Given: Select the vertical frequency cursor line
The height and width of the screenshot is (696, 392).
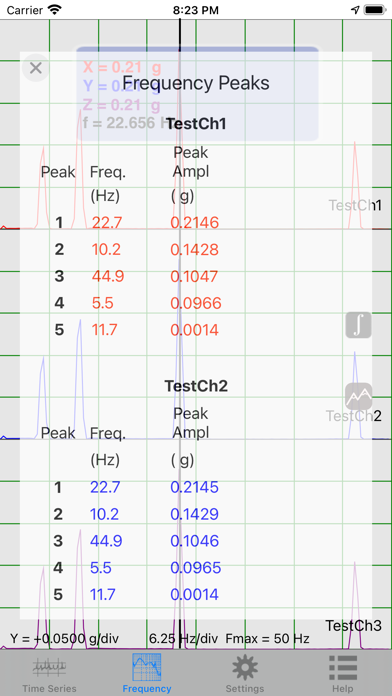Looking at the screenshot, I should click(180, 333).
